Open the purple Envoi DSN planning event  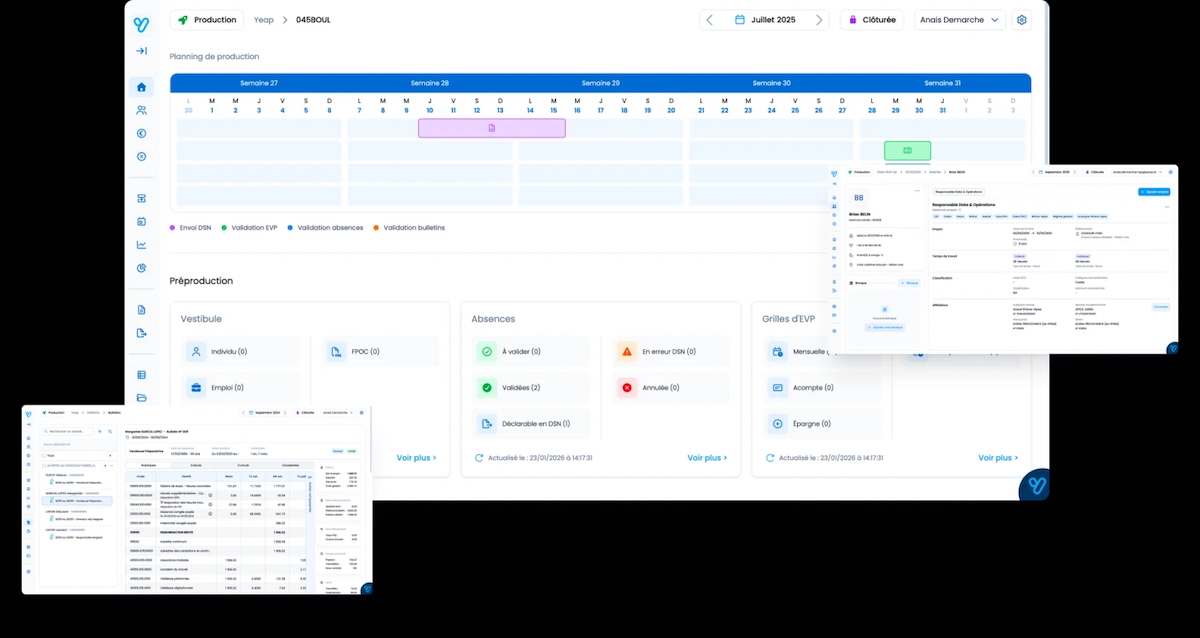491,128
